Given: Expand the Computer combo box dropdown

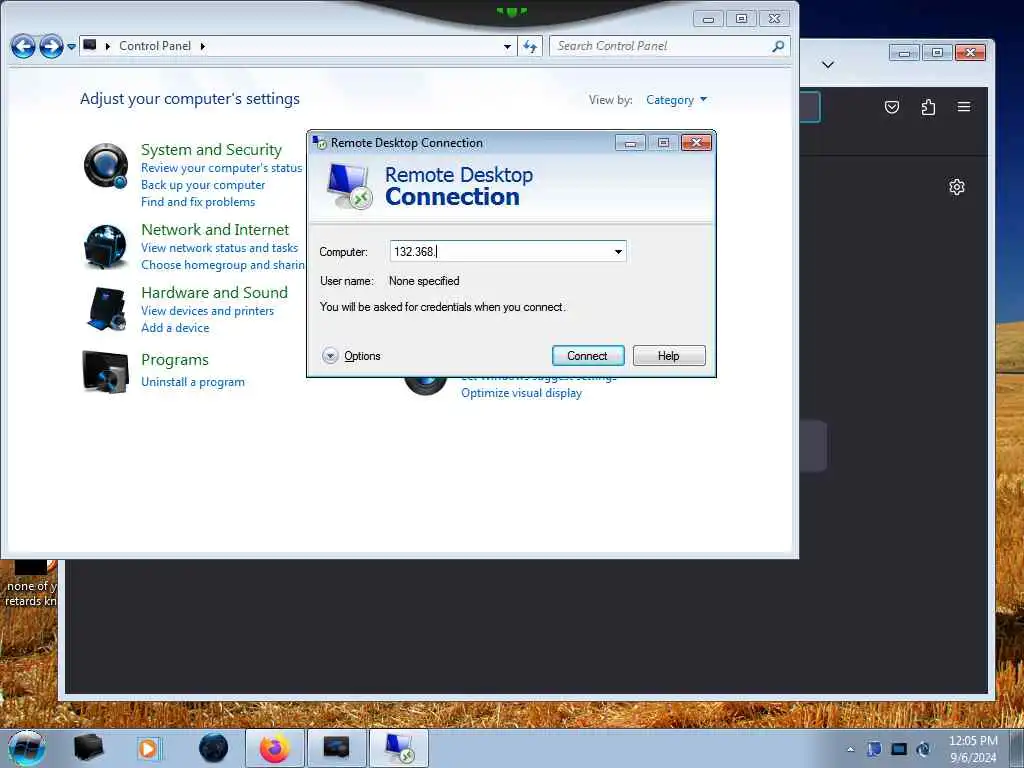Looking at the screenshot, I should pyautogui.click(x=618, y=251).
